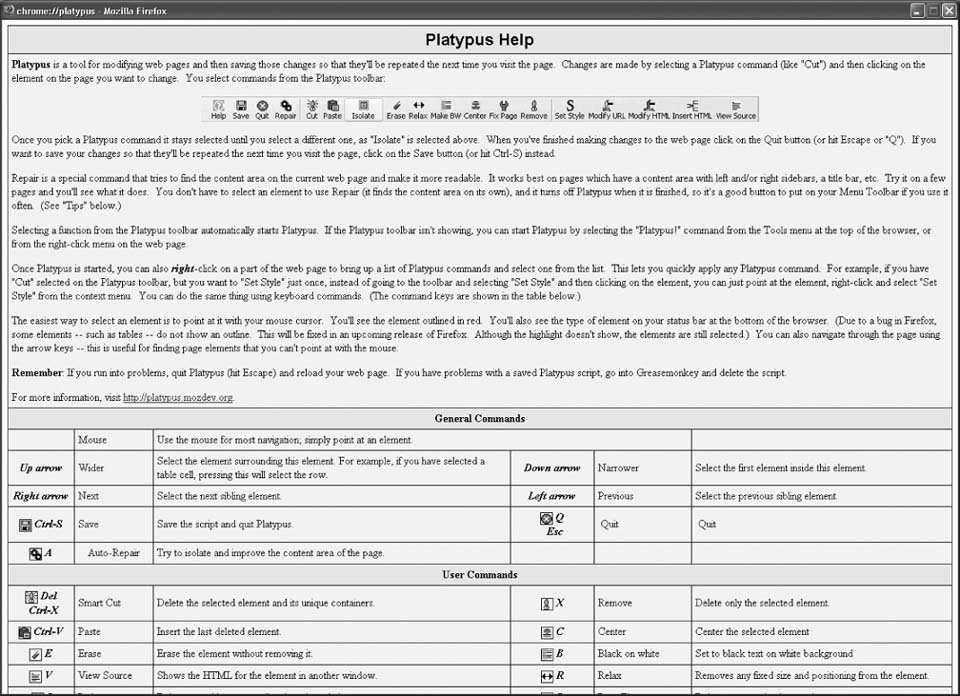This screenshot has height=696, width=960.
Task: Select the Modify URL tool in toolbar
Action: (x=607, y=109)
